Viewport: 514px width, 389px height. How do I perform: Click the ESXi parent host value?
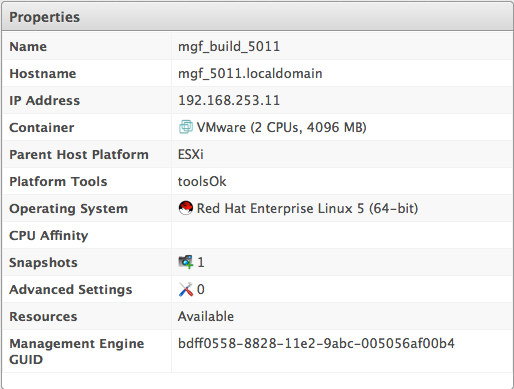coord(190,154)
